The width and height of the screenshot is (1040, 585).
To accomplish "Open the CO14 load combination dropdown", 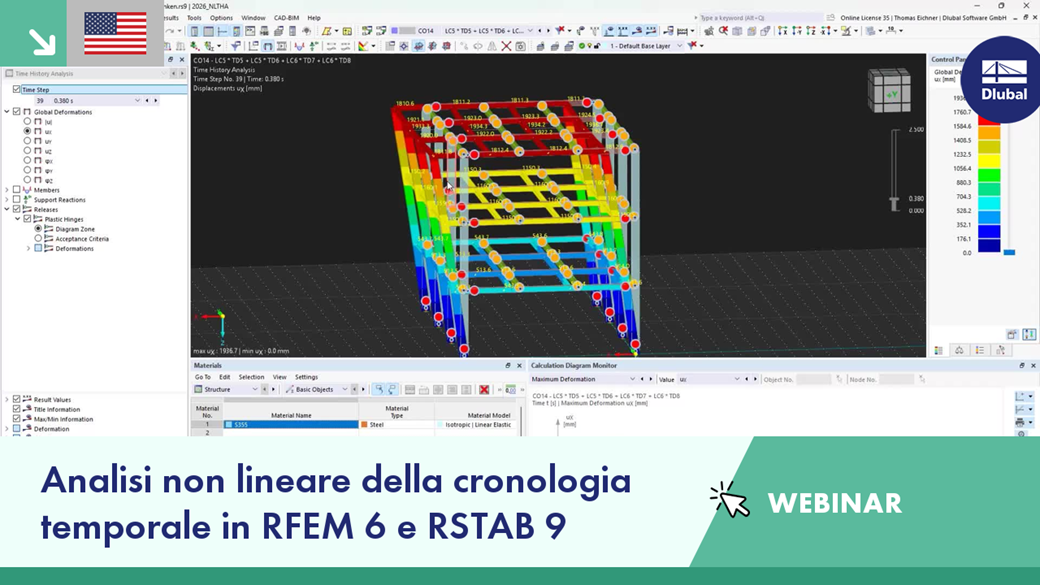I will coord(530,31).
